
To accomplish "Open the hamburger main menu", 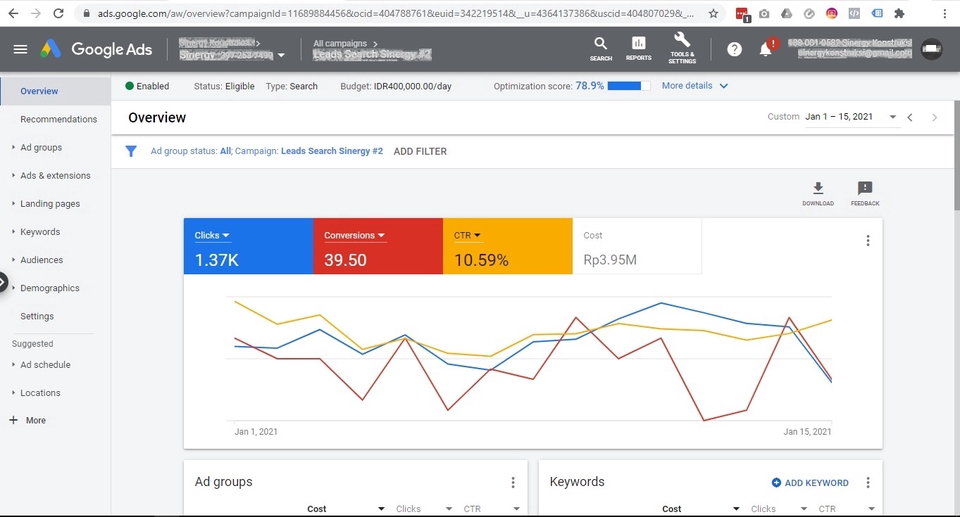I will [20, 49].
